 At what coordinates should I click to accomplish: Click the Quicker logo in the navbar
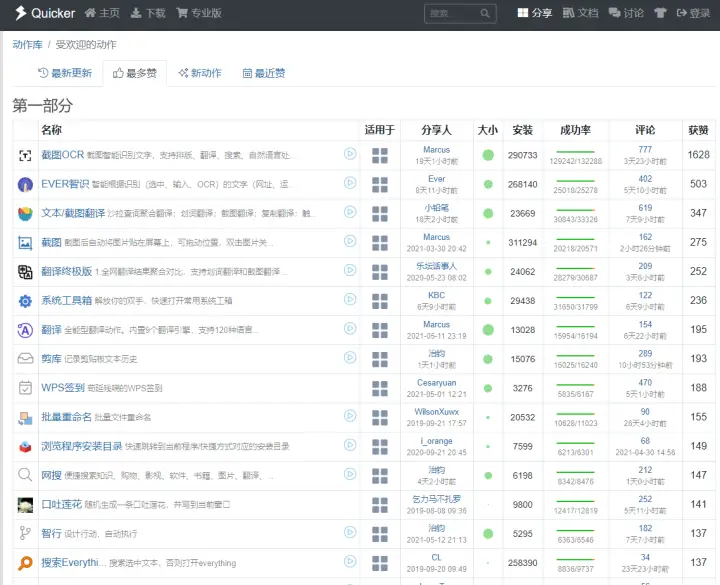click(44, 13)
